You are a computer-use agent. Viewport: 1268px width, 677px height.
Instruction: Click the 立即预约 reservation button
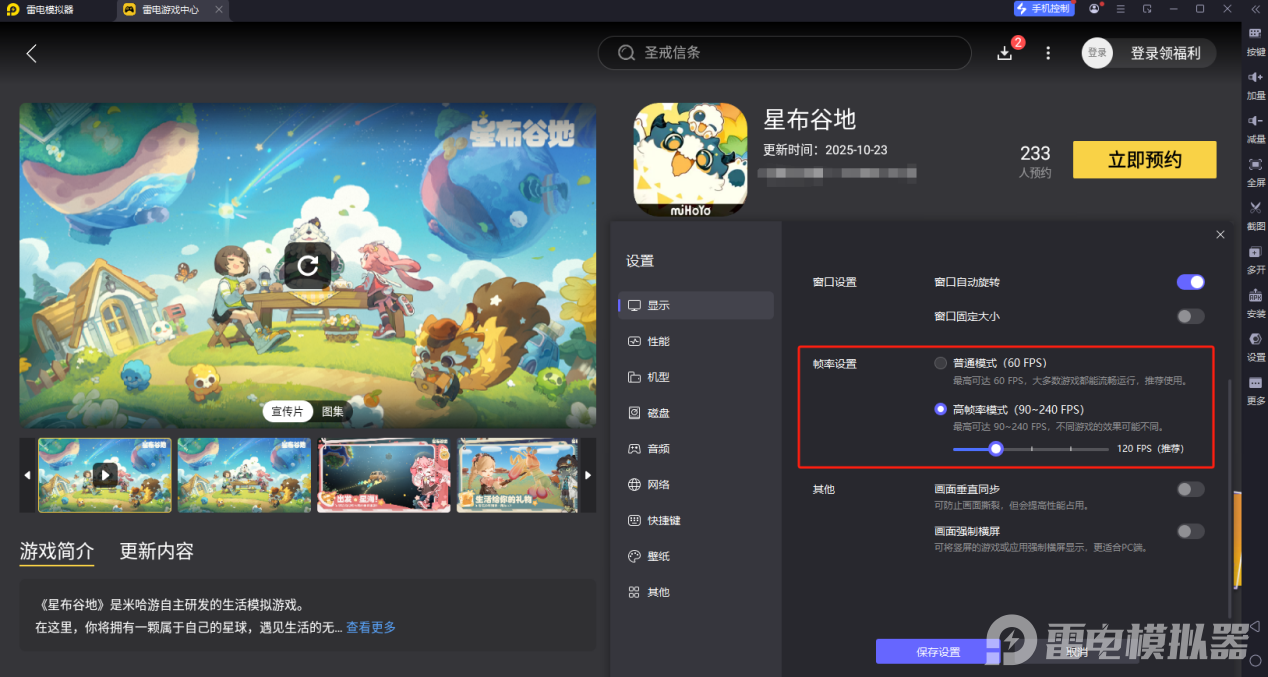point(1144,159)
